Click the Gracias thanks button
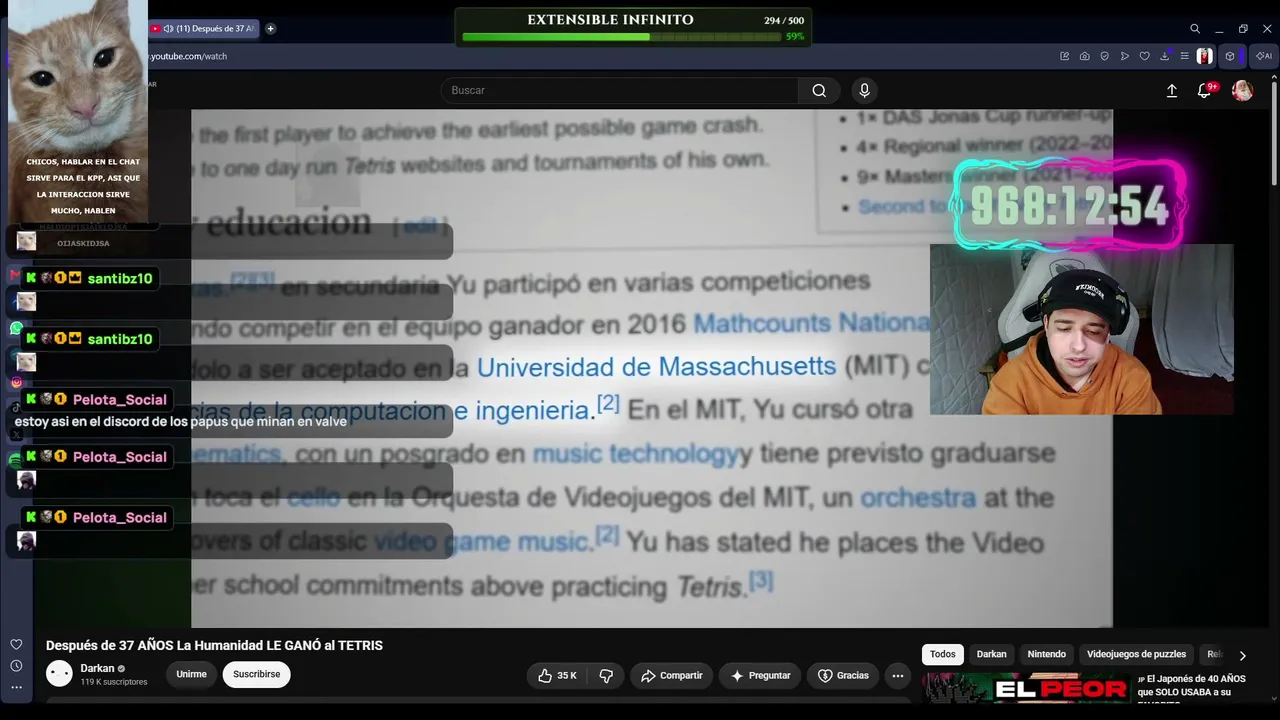The width and height of the screenshot is (1280, 720). coord(843,676)
